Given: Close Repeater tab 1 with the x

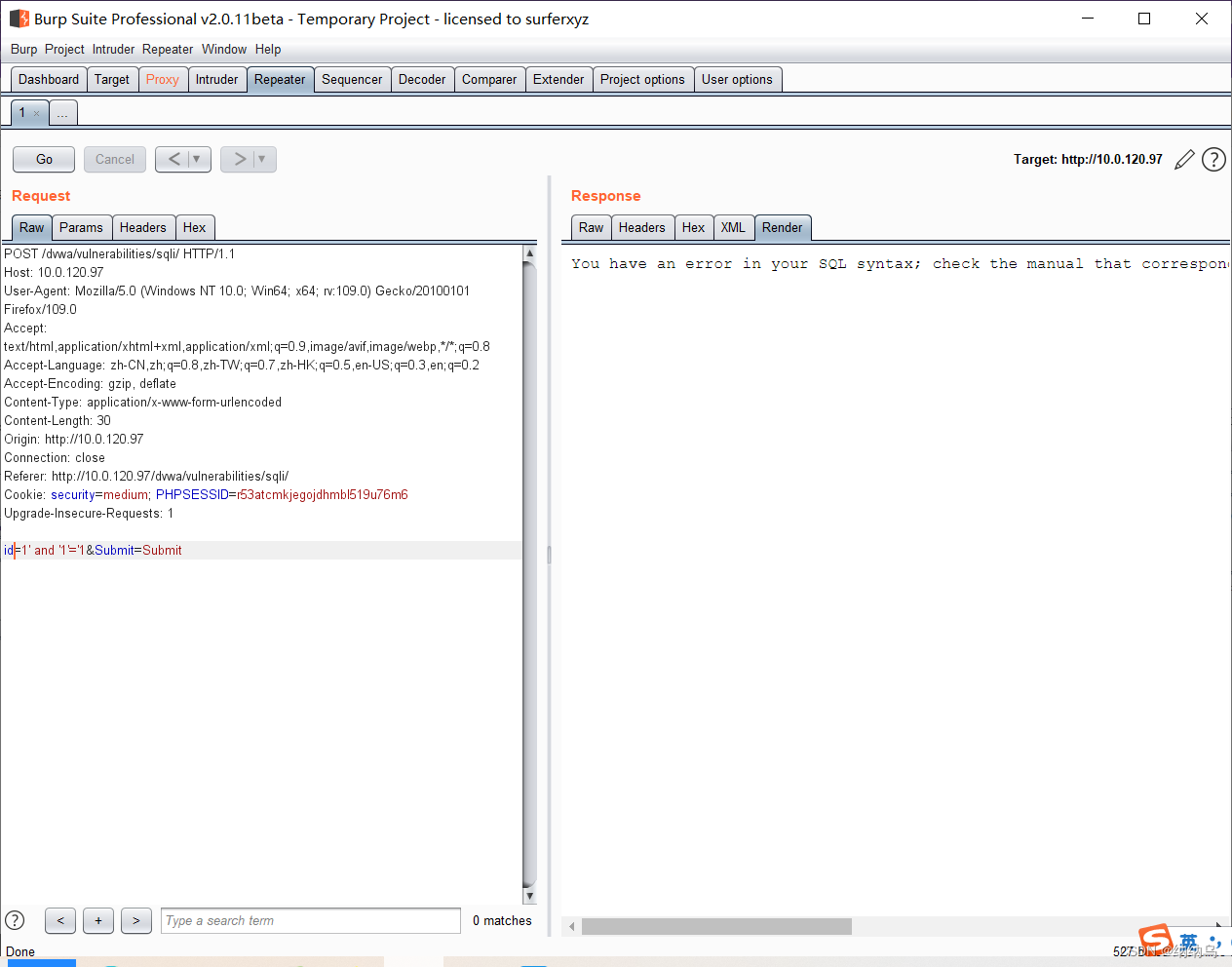Looking at the screenshot, I should [x=37, y=113].
